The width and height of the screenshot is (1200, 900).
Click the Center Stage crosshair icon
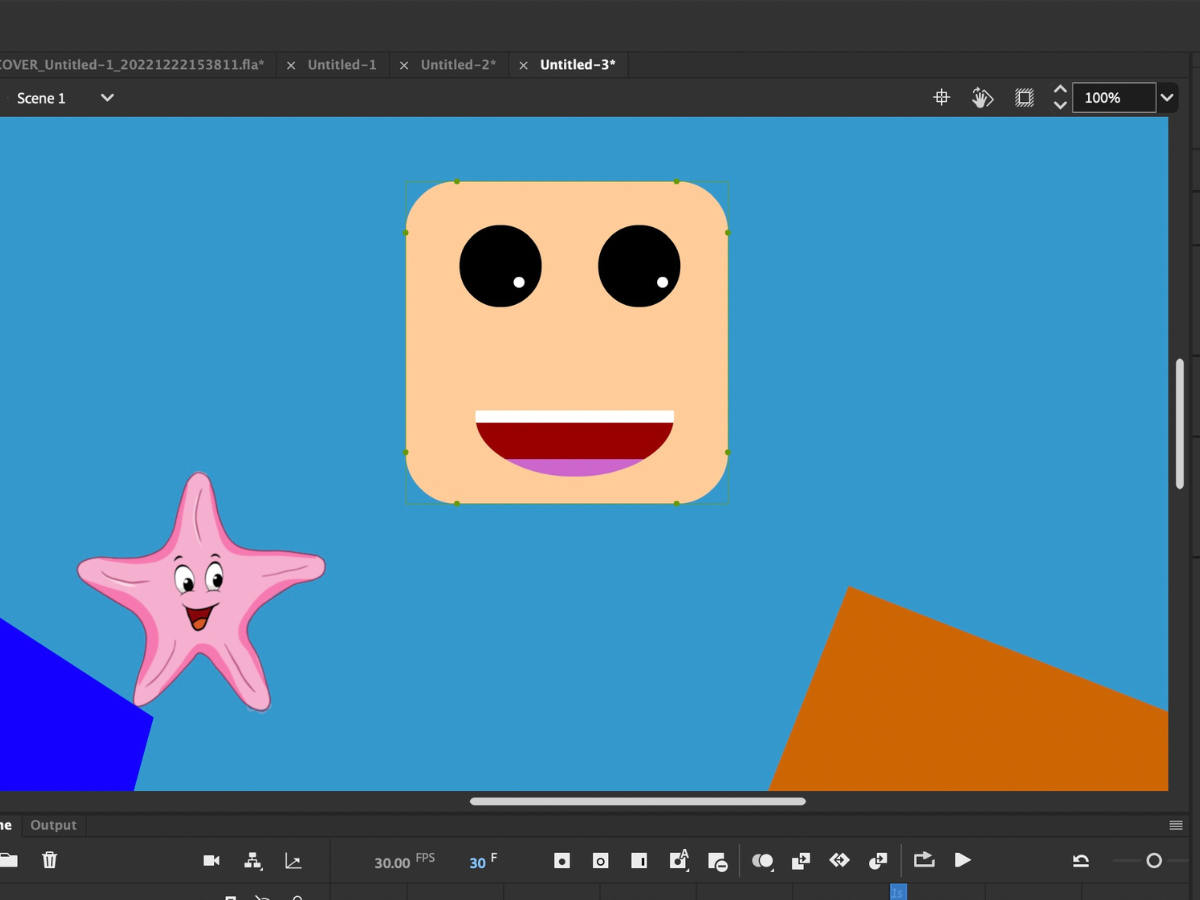941,98
